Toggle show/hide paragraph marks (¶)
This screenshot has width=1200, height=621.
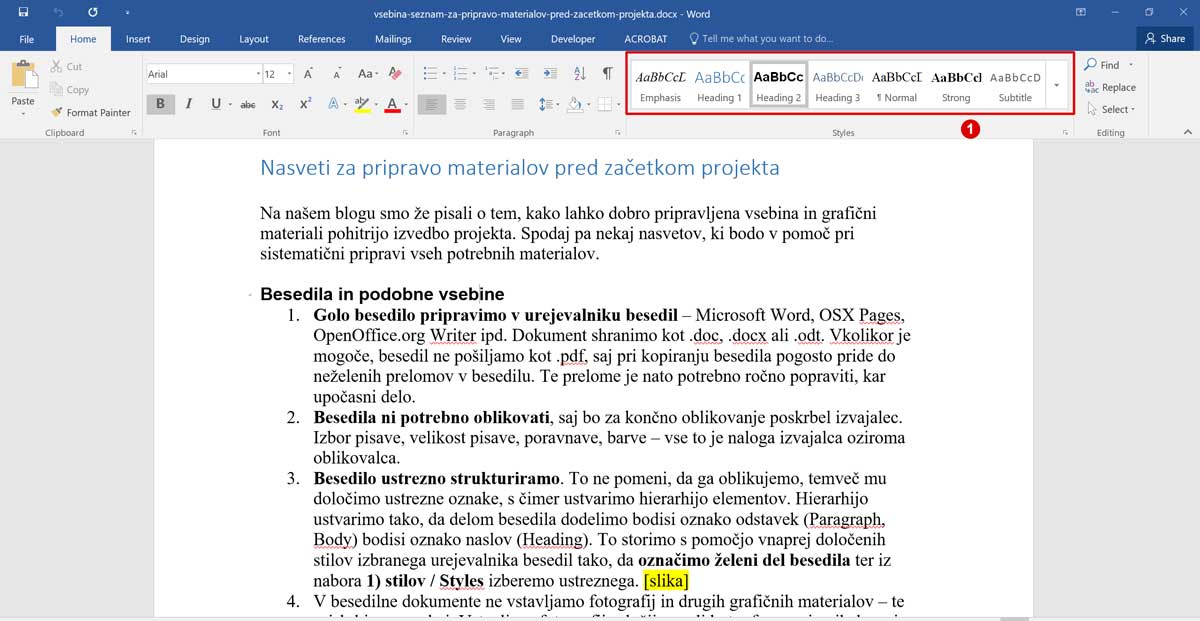coord(607,74)
